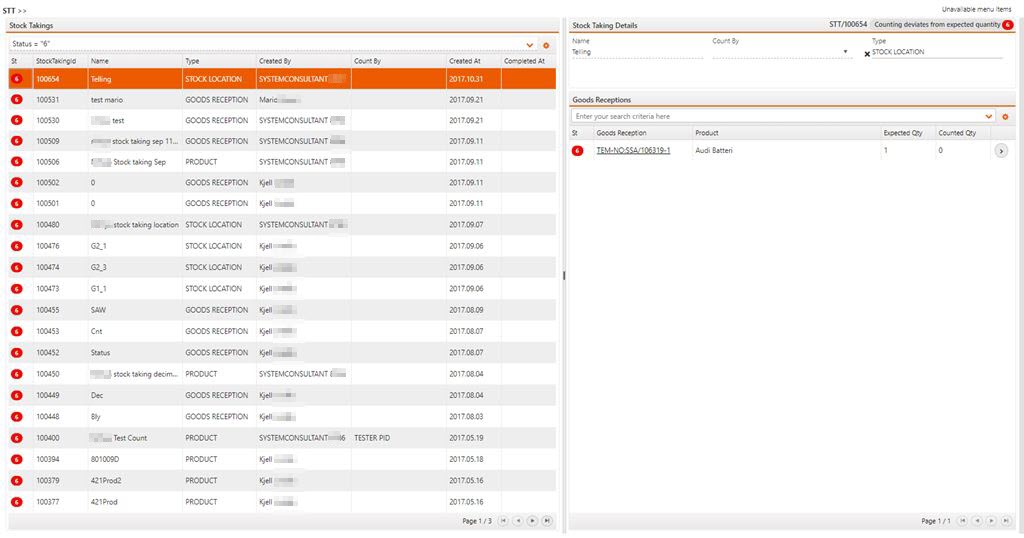Click the STT breadcrumb link
Screen dimensions: 1024x538
tap(9, 9)
